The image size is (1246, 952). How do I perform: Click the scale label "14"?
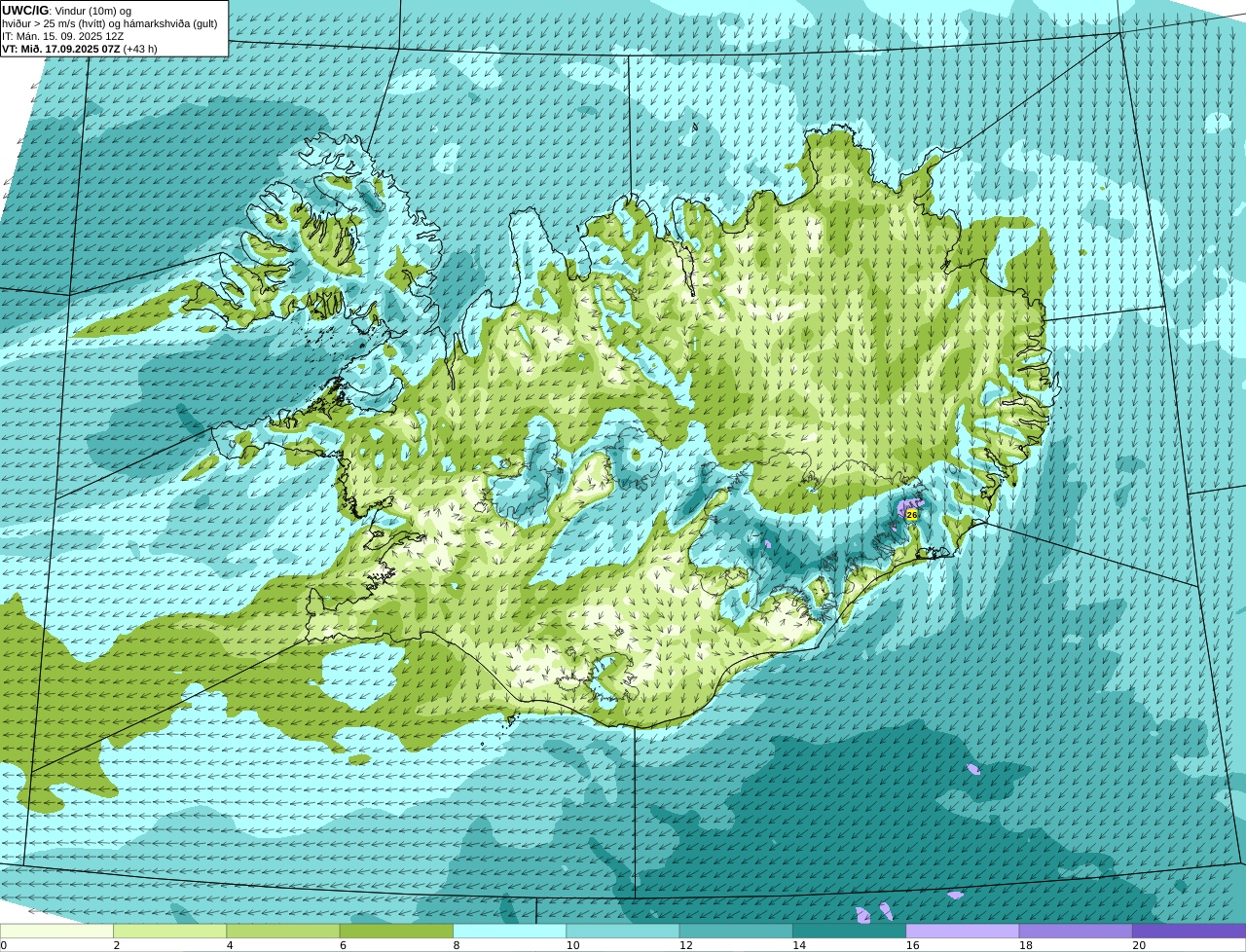799,945
